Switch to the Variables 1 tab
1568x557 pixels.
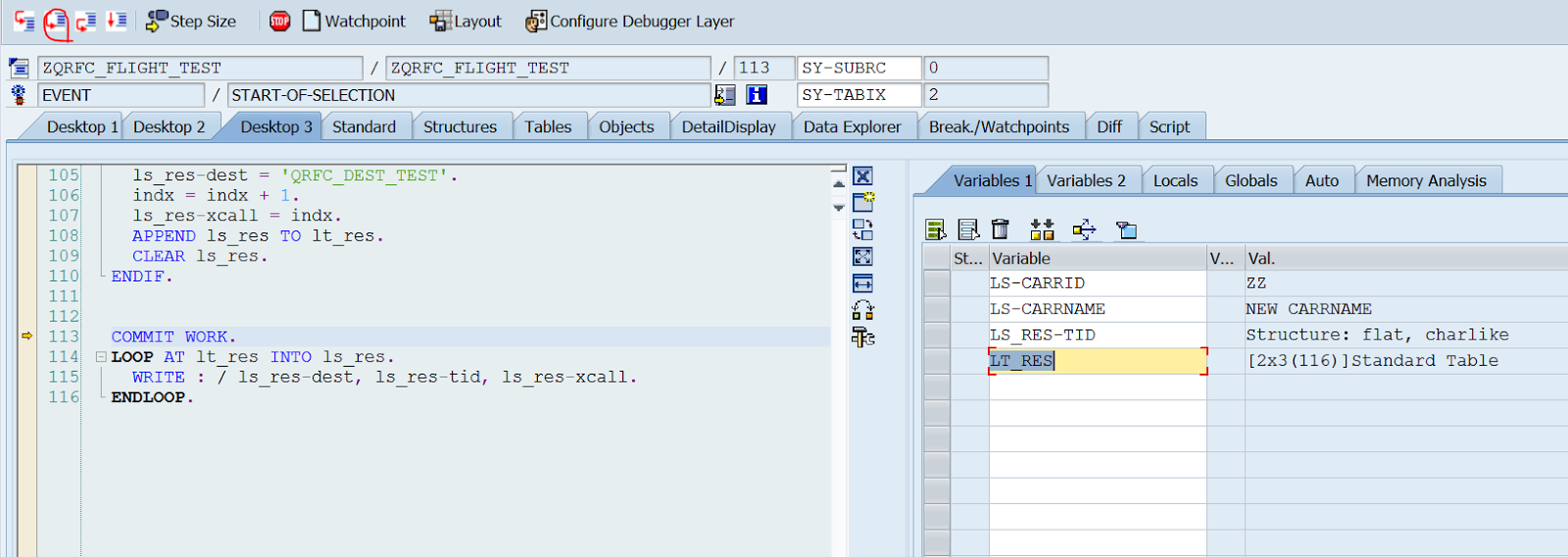992,180
